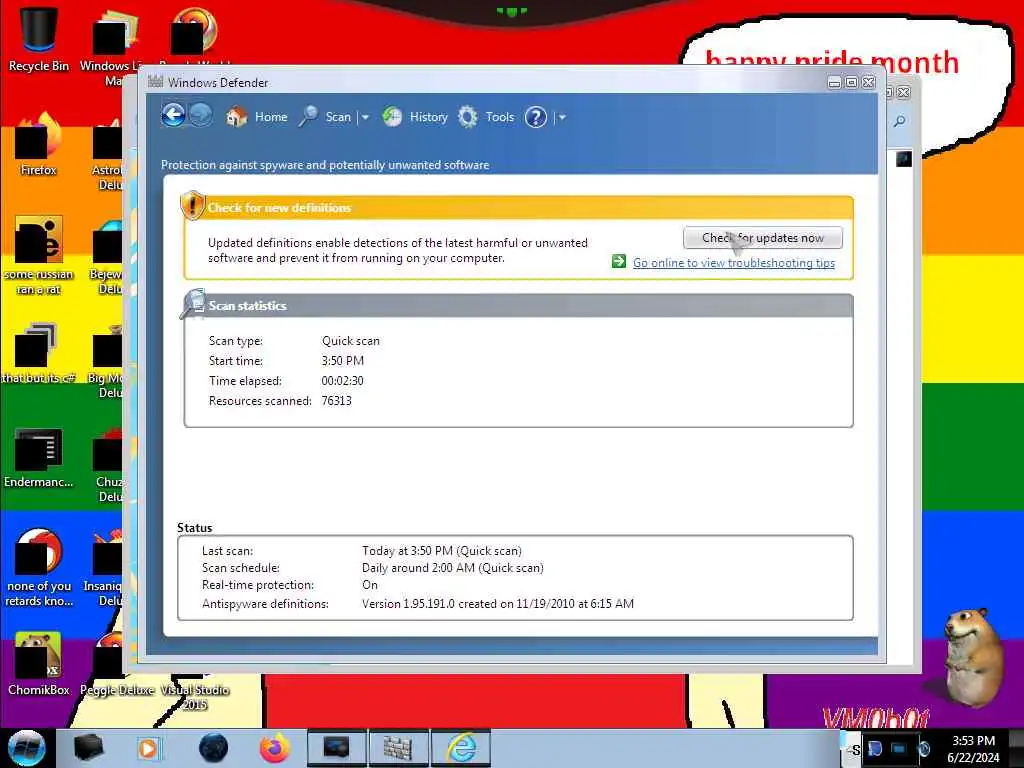Select the antispyware definitions version text
Viewport: 1024px width, 768px height.
pos(498,603)
